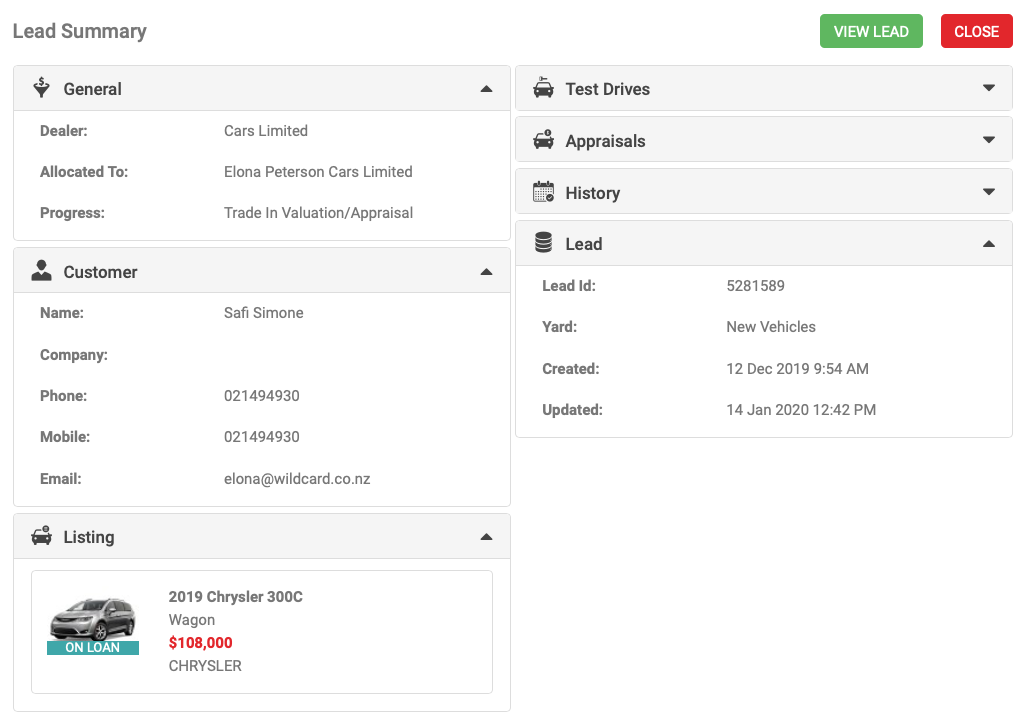Image resolution: width=1030 pixels, height=718 pixels.
Task: Click the ON LOAN badge
Action: (x=93, y=648)
